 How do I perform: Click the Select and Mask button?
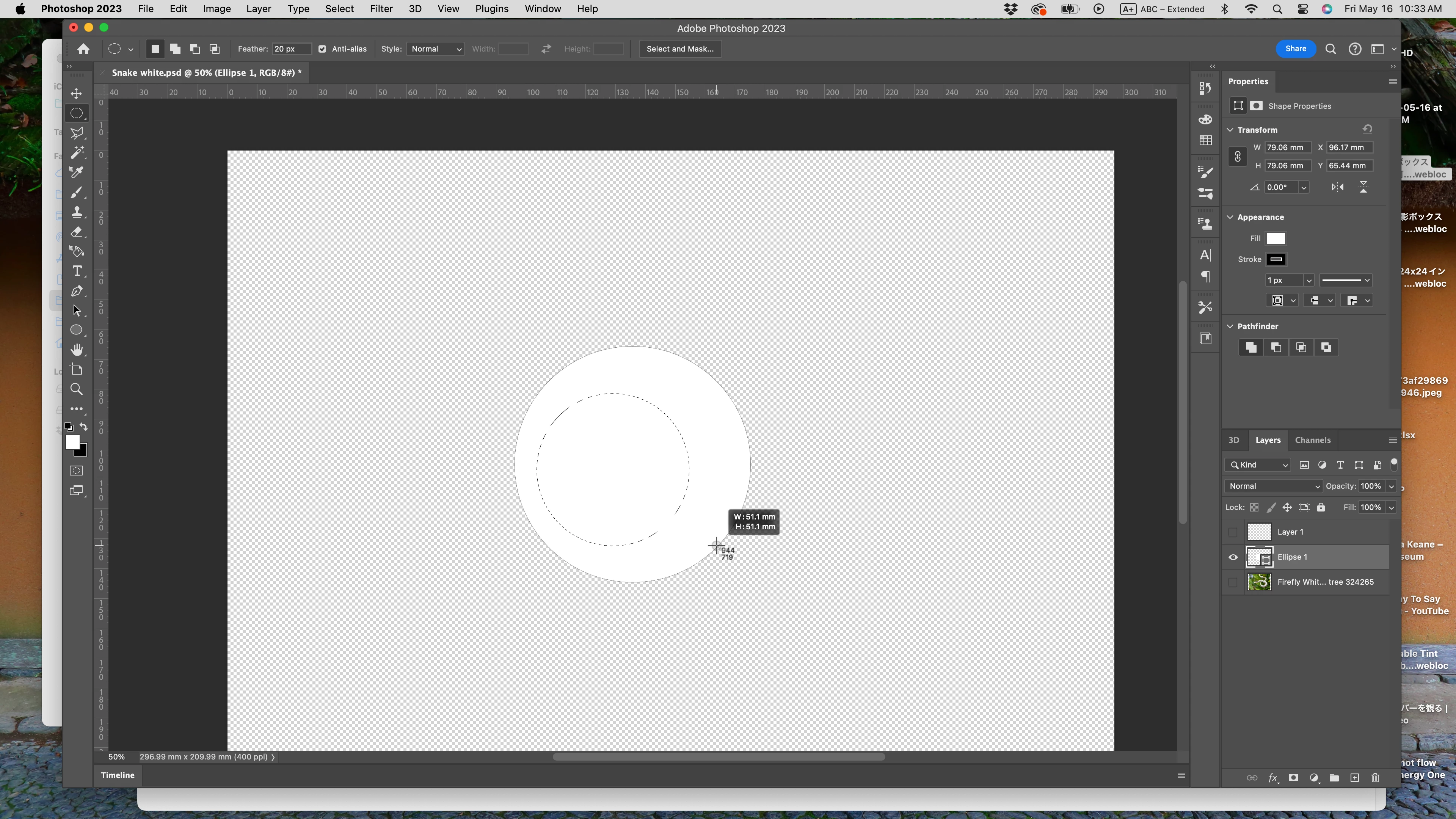click(x=680, y=49)
